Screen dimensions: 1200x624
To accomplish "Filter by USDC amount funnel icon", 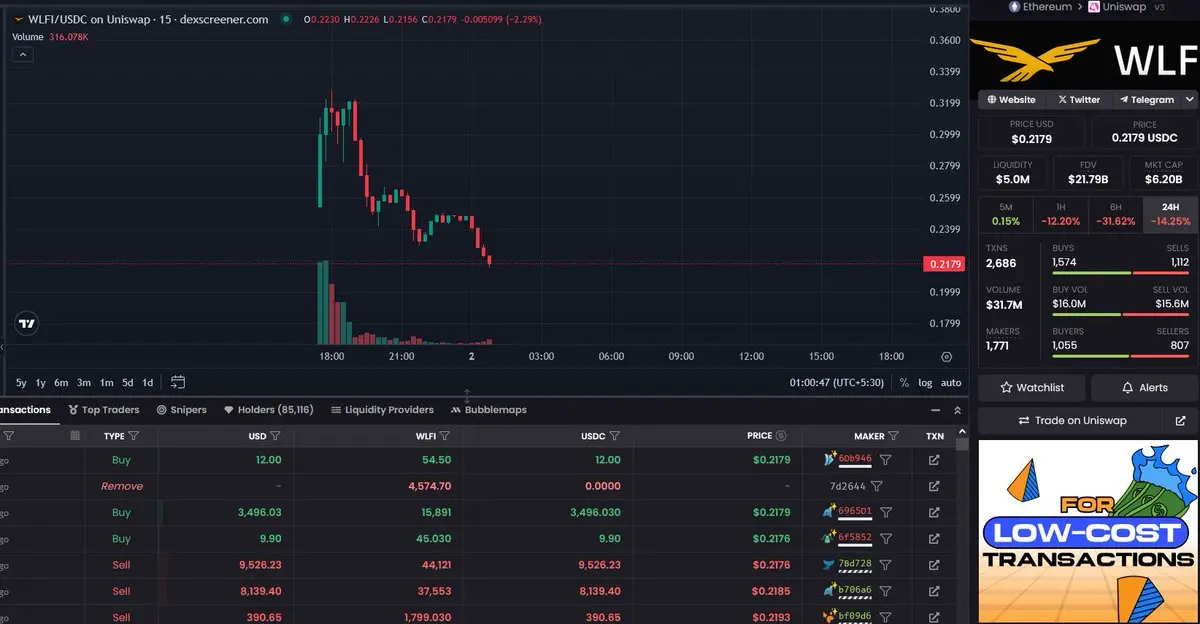I will 614,436.
